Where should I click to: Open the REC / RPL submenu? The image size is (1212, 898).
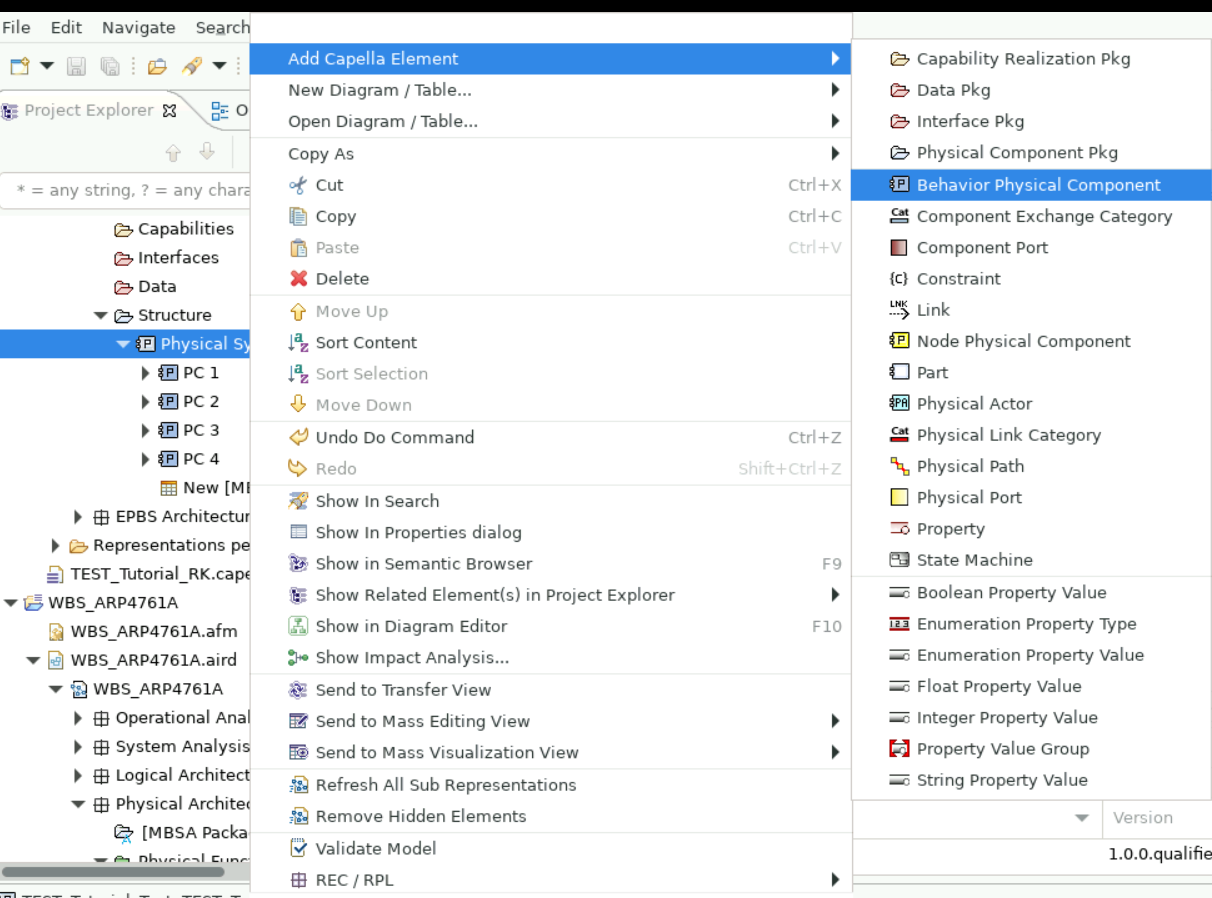click(550, 880)
